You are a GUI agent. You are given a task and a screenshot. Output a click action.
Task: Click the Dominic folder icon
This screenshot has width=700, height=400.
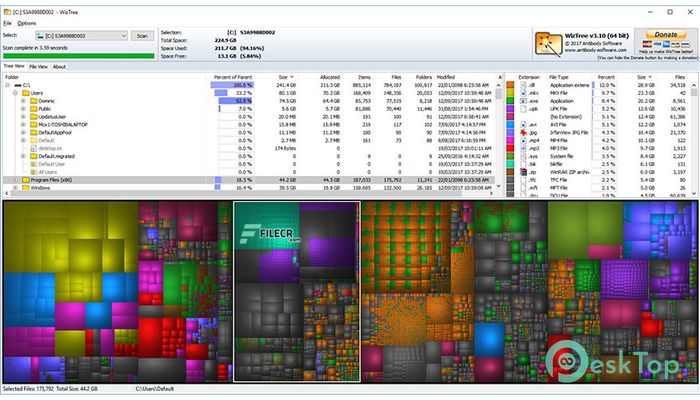tap(33, 101)
